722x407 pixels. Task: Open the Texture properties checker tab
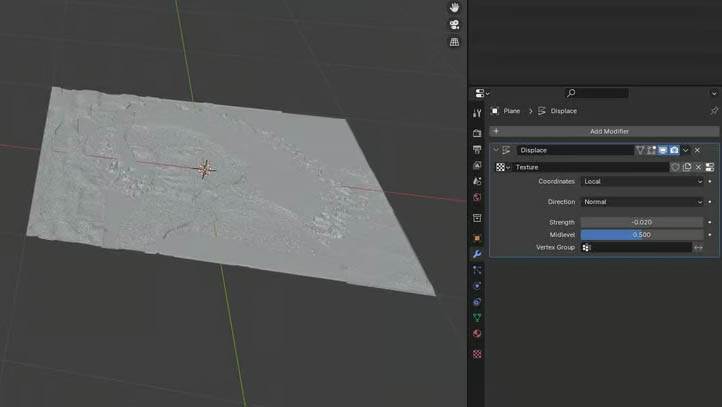(477, 354)
